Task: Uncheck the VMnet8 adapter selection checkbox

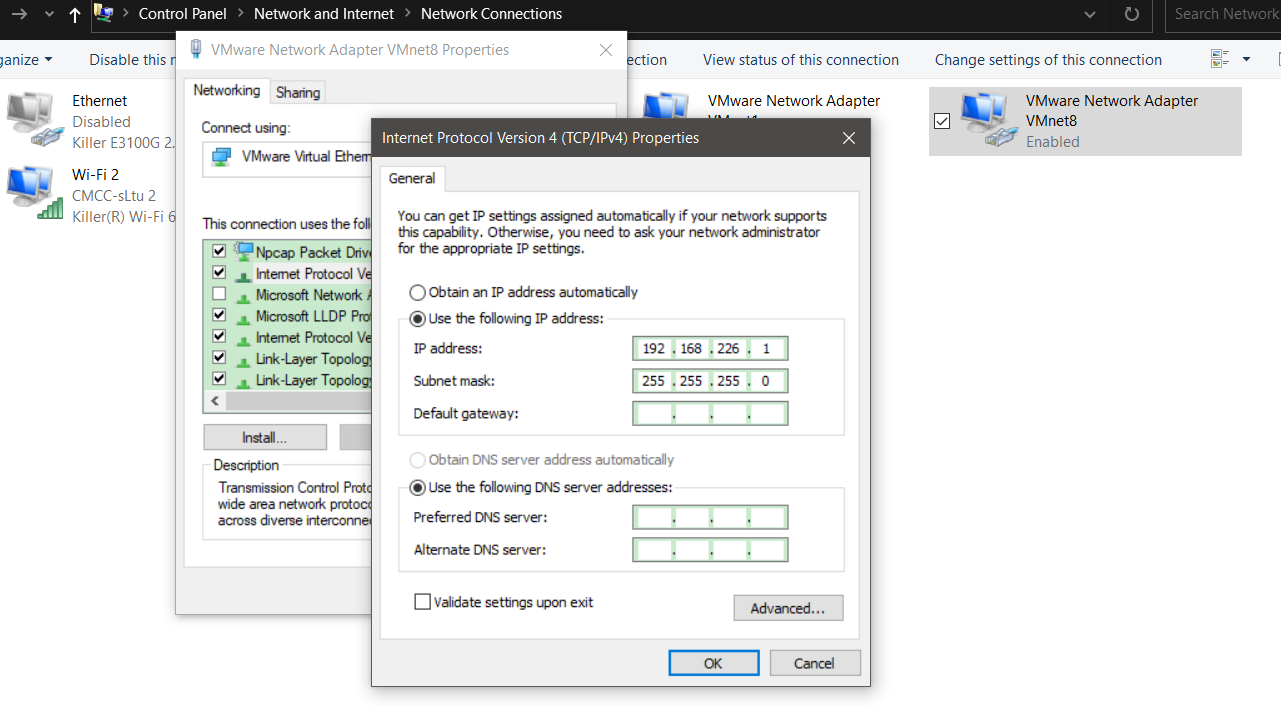Action: click(x=941, y=121)
